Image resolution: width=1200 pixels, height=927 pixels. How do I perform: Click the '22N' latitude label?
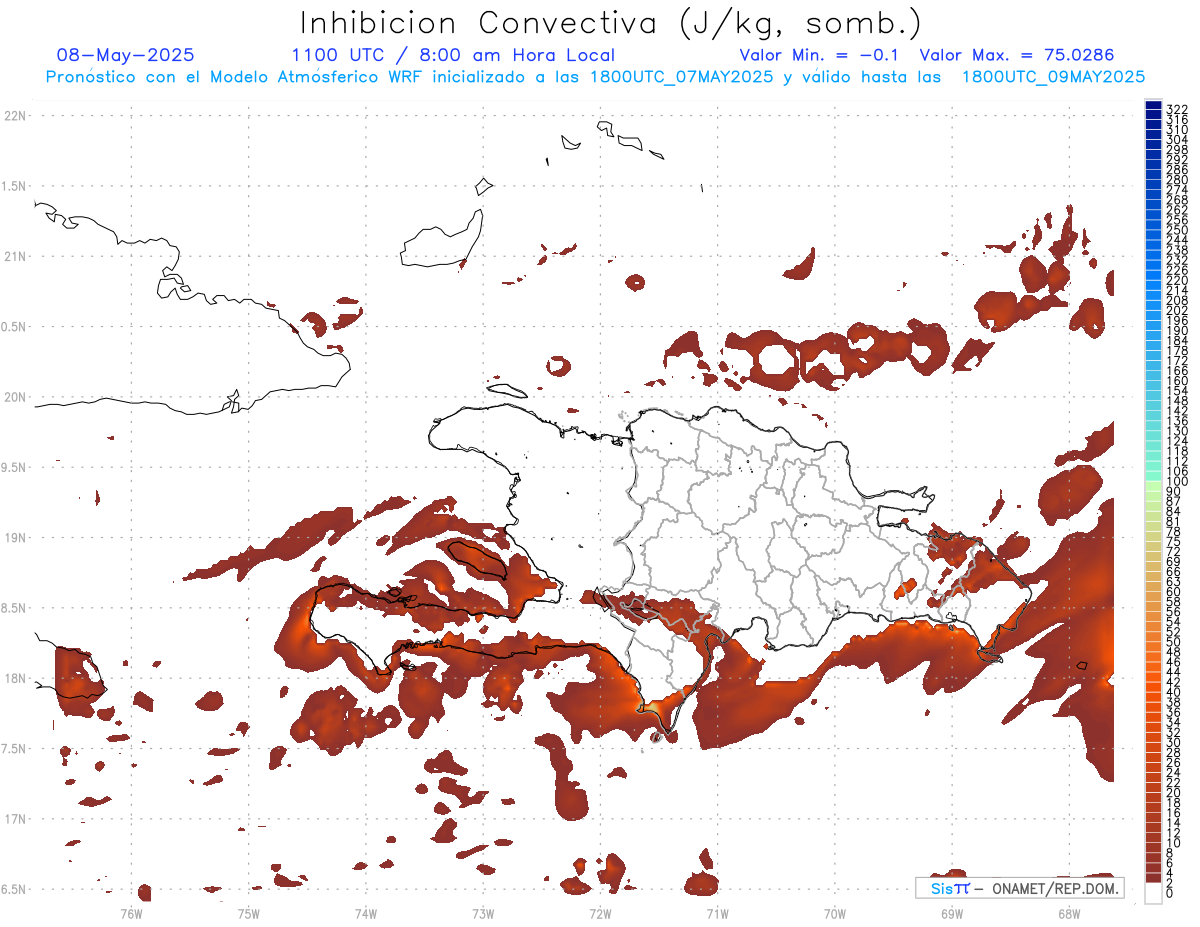[15, 116]
